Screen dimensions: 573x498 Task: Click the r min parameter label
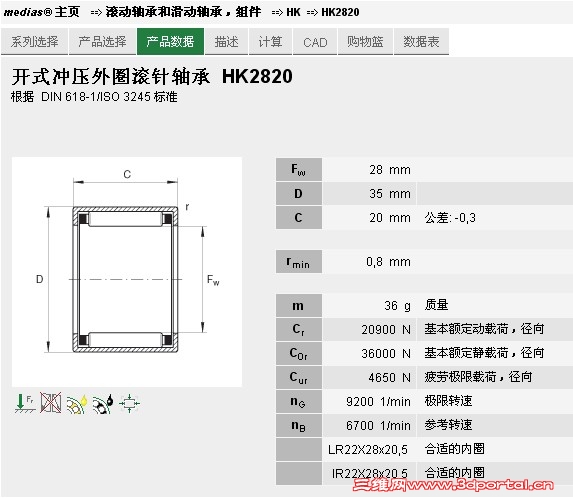pos(299,262)
